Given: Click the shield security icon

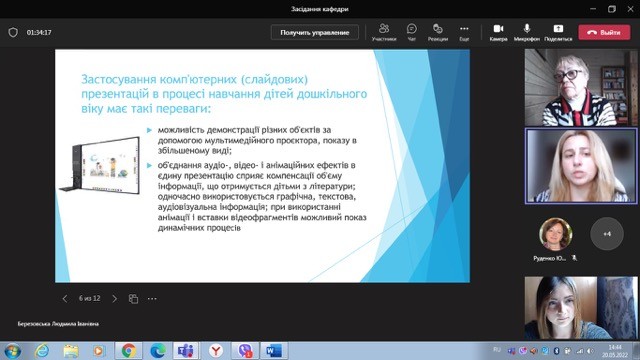Looking at the screenshot, I should point(13,32).
